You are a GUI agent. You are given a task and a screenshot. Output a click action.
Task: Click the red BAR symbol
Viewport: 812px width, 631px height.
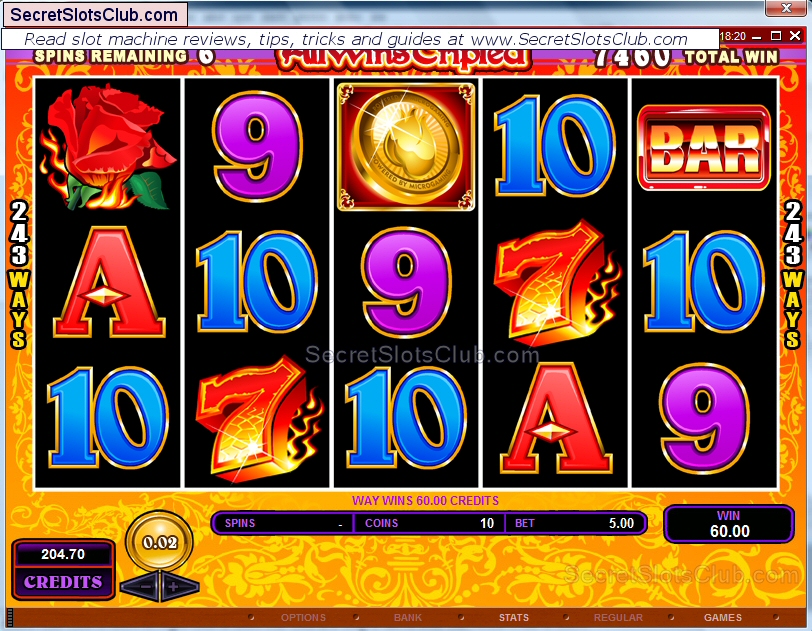pos(704,148)
